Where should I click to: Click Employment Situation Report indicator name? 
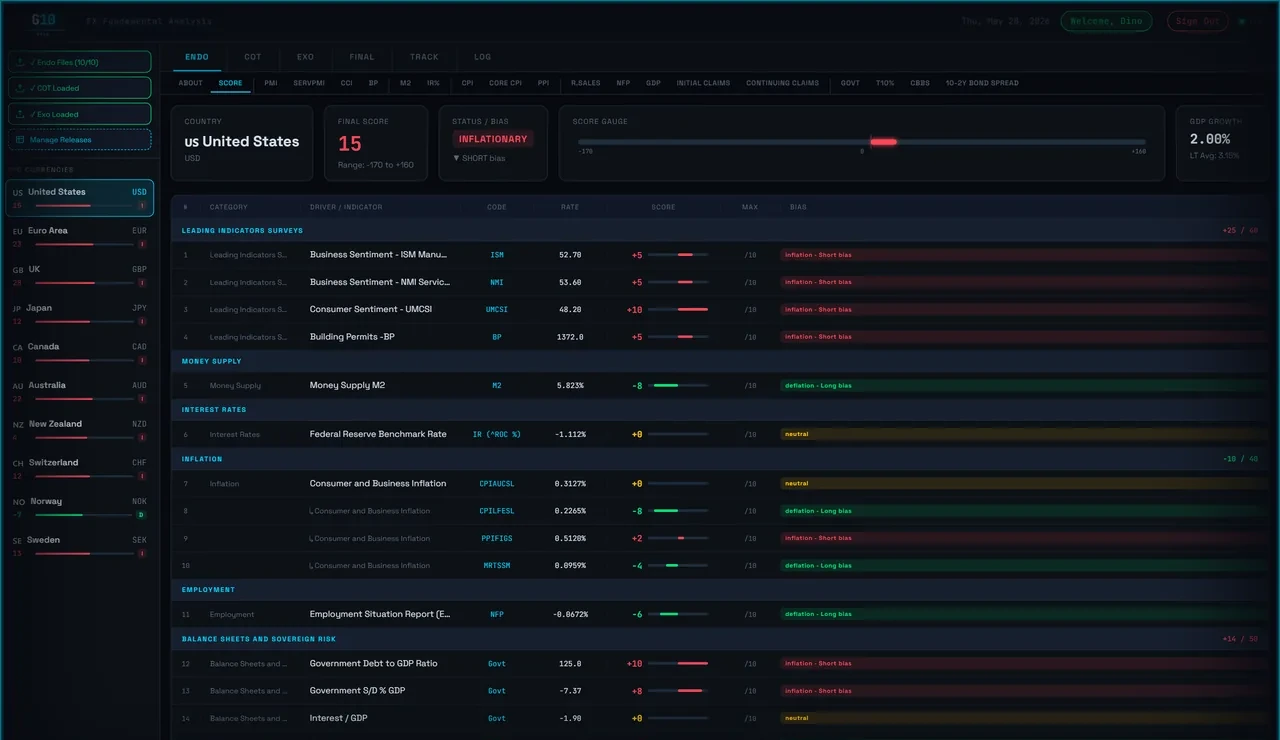click(380, 614)
